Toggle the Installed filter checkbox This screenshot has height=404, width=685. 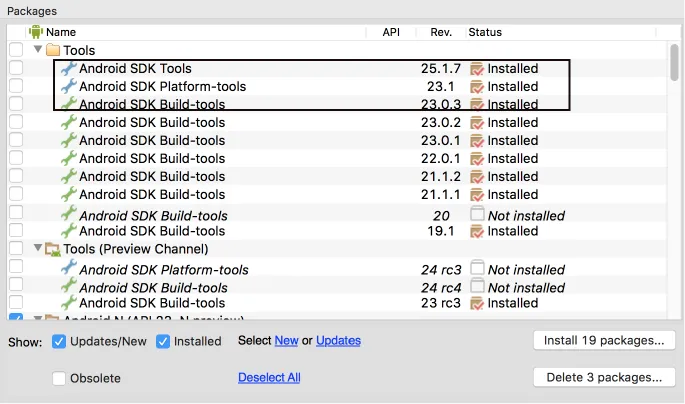click(164, 341)
